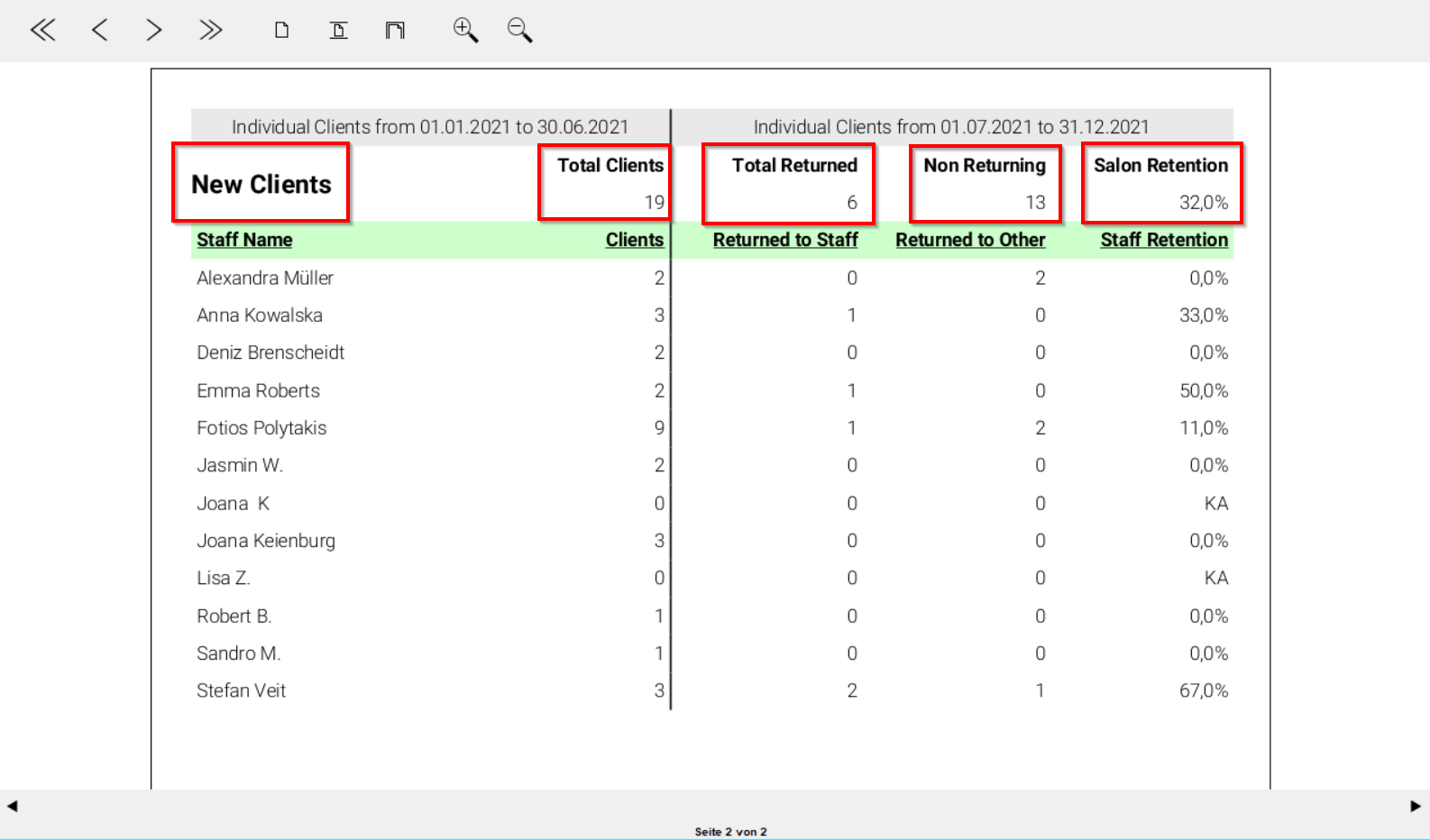Image resolution: width=1430 pixels, height=840 pixels.
Task: Click the Clients column header
Action: coord(634,240)
